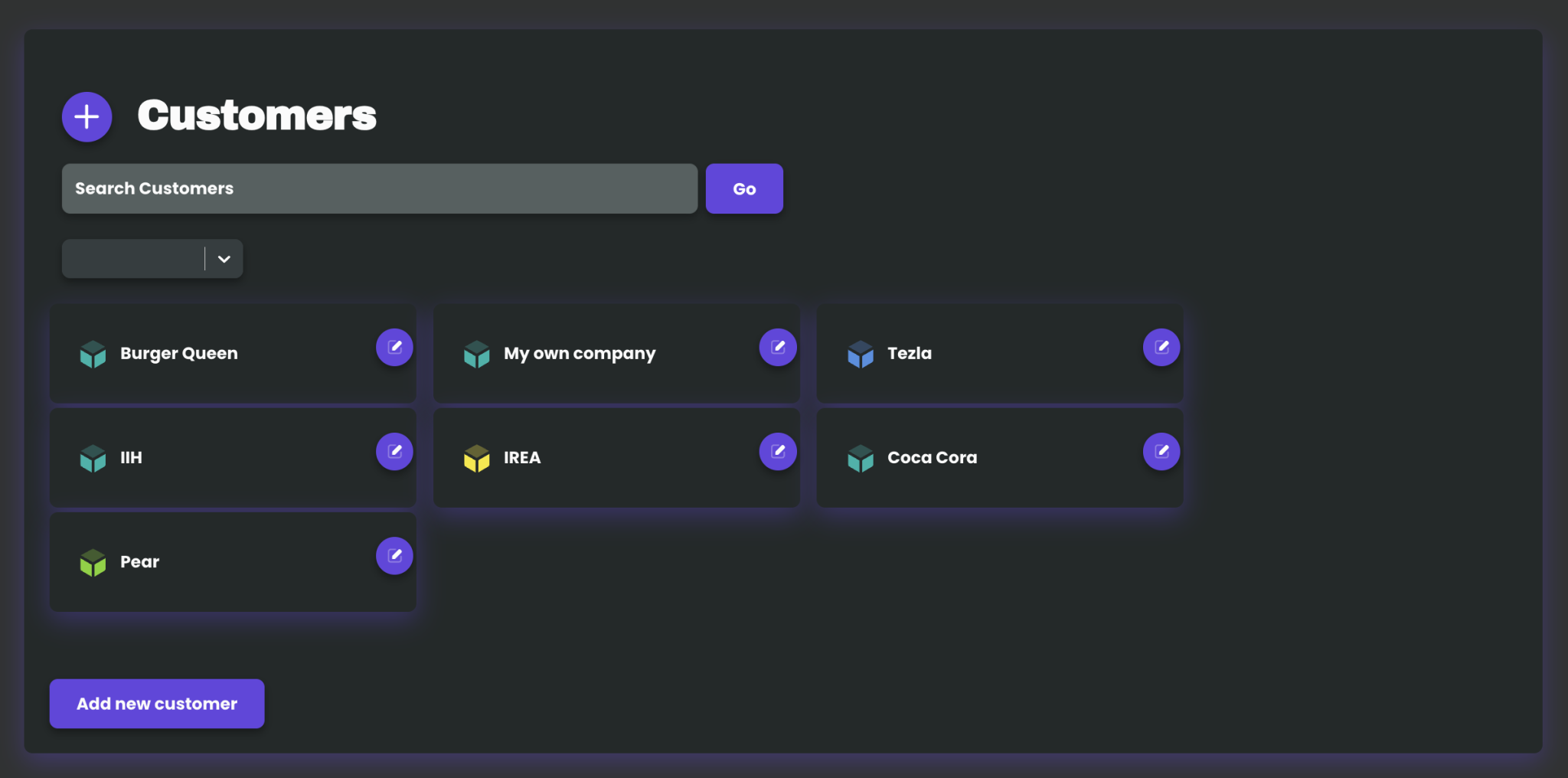Screen dimensions: 1568x778
Task: Click the plus icon next to Customers heading
Action: [87, 116]
